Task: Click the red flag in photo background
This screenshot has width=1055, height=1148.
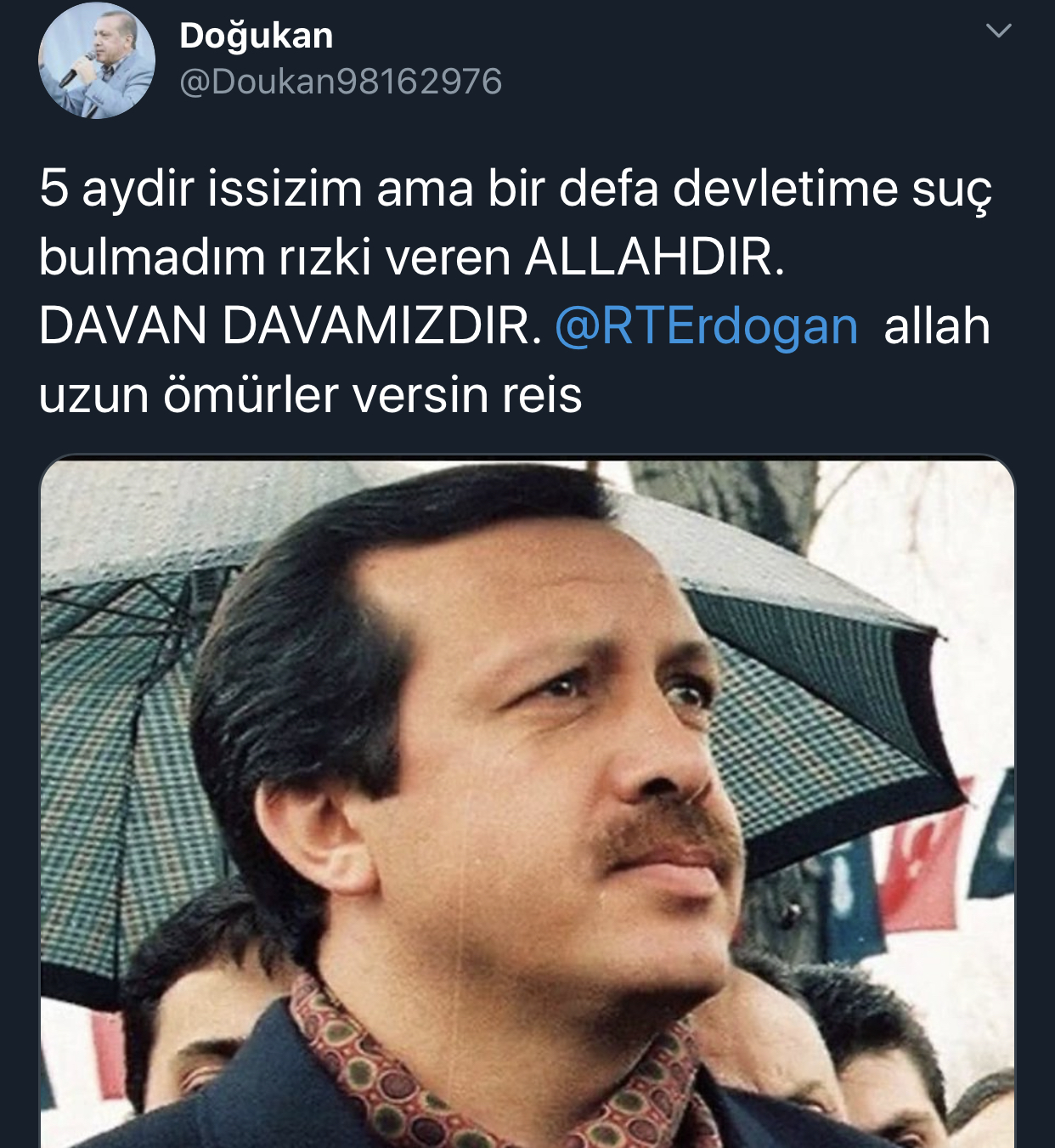Action: click(926, 867)
